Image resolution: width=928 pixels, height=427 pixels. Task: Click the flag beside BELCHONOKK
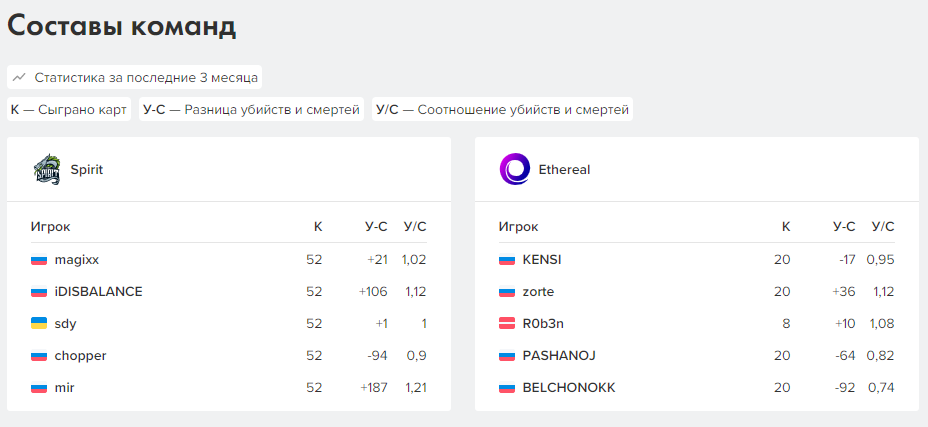point(507,388)
